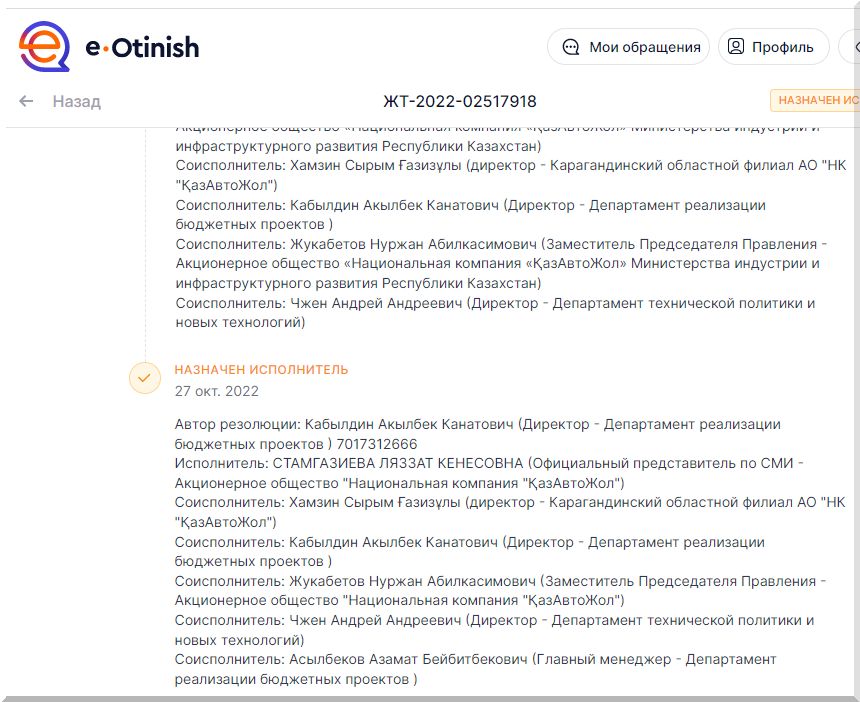860x702 pixels.
Task: Click the e-Otinish logo
Action: 109,47
